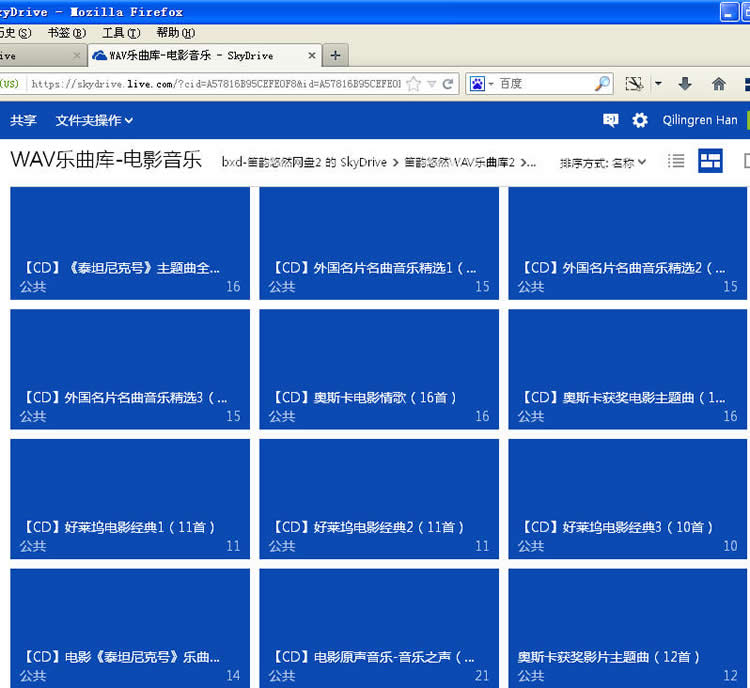Expand the 文件夹操作 folder actions dropdown
The height and width of the screenshot is (688, 750).
point(94,120)
